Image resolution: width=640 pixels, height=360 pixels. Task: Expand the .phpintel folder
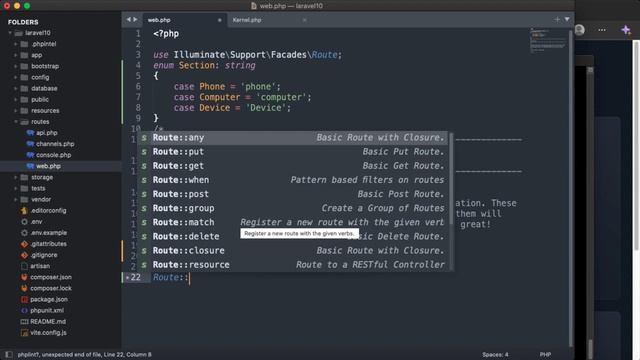click(x=16, y=44)
